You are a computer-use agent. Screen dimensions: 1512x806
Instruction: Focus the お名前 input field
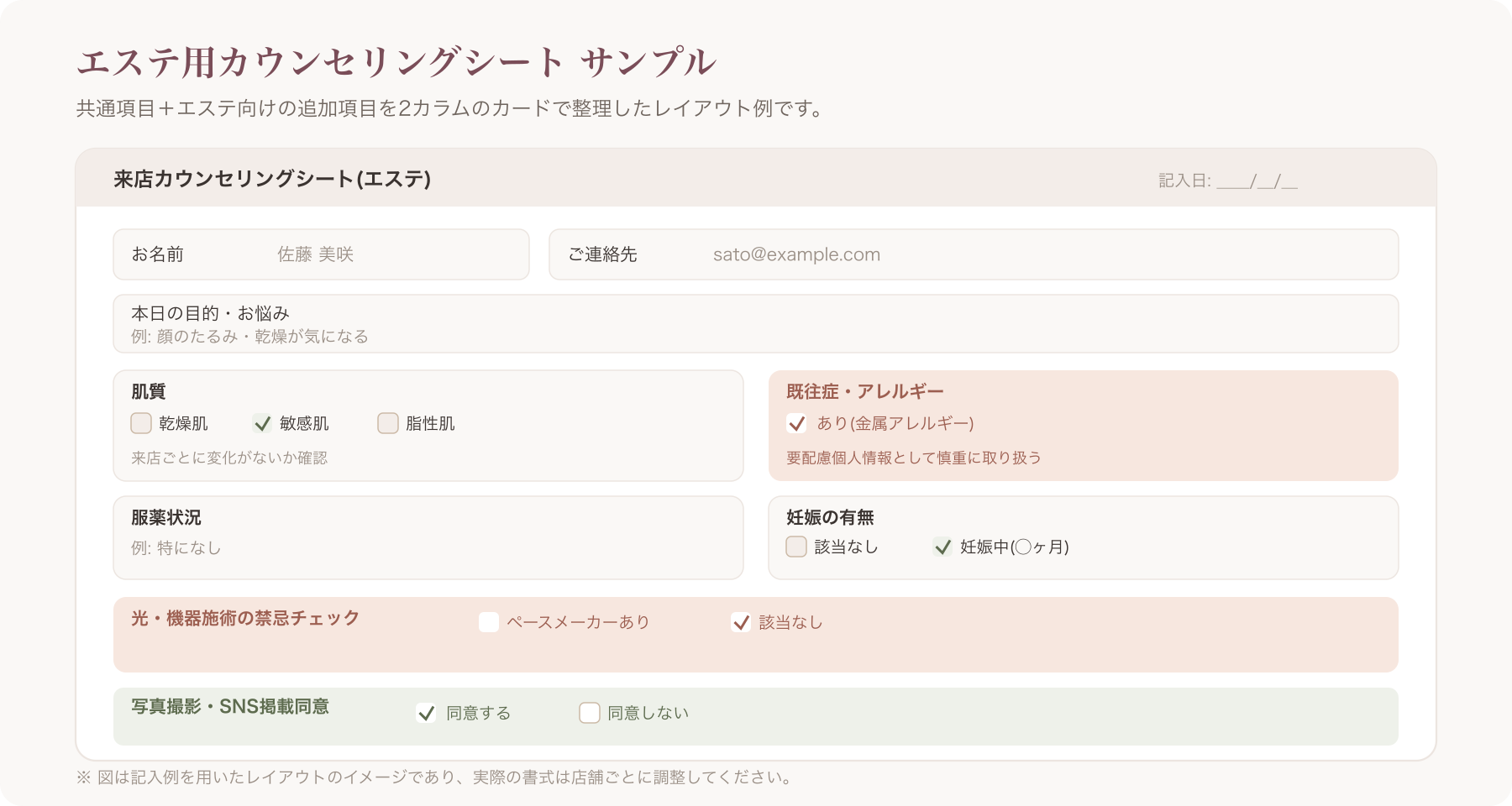coord(321,254)
